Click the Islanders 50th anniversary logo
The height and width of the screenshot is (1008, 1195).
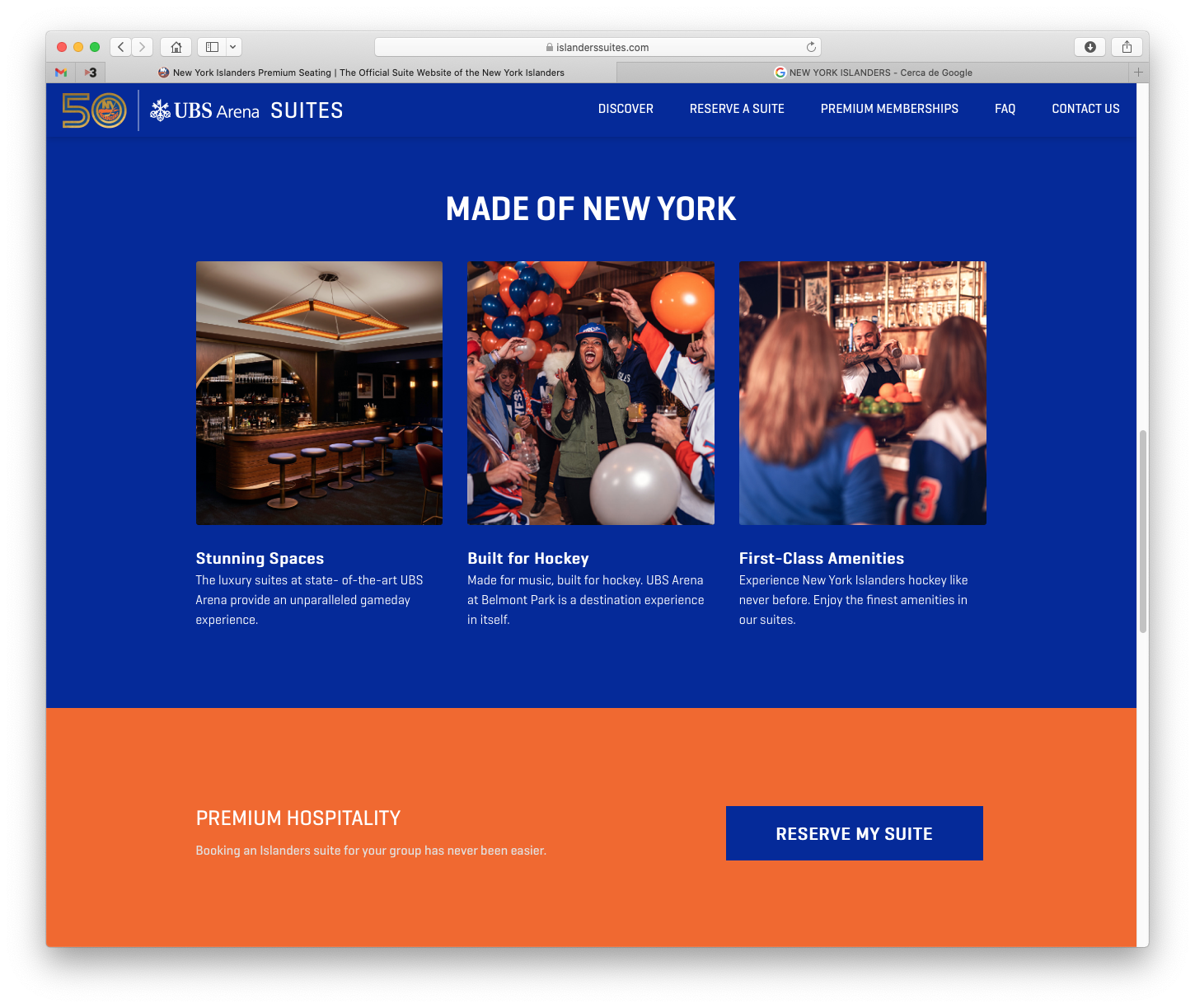(x=95, y=110)
